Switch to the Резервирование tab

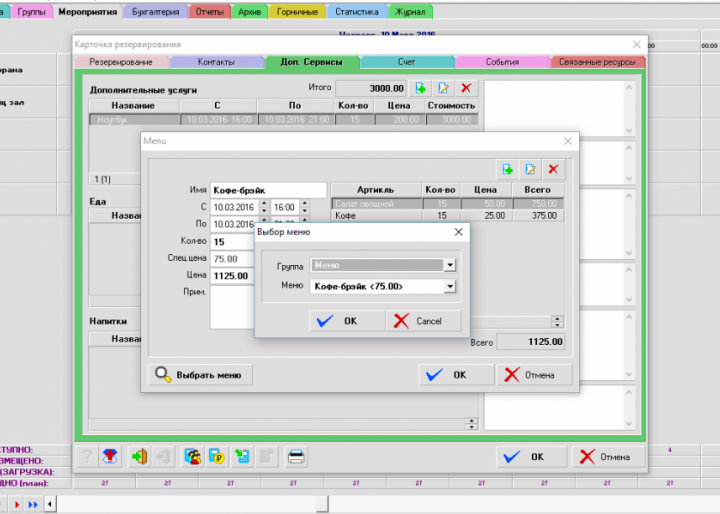(x=121, y=62)
